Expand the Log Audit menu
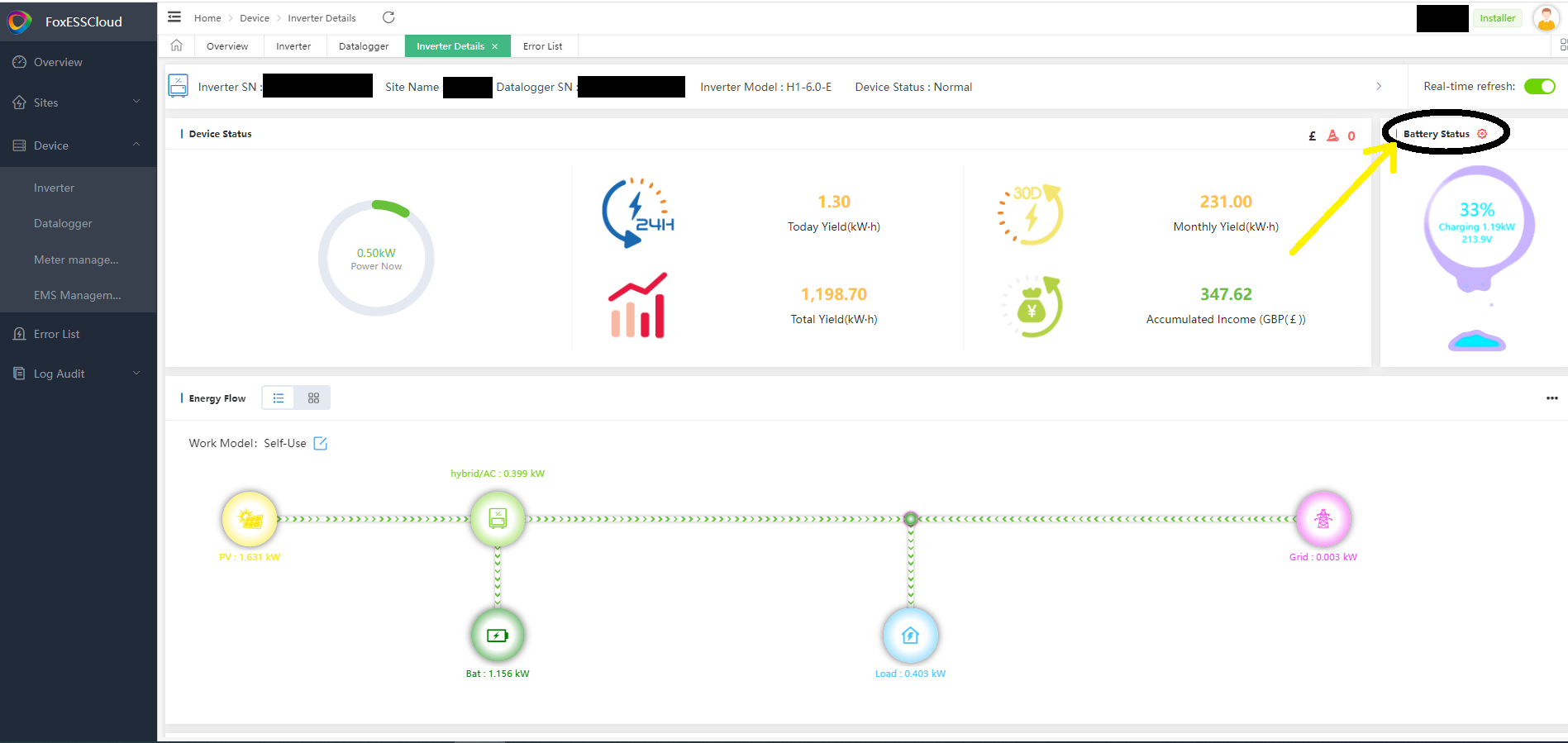This screenshot has height=743, width=1568. [x=79, y=374]
